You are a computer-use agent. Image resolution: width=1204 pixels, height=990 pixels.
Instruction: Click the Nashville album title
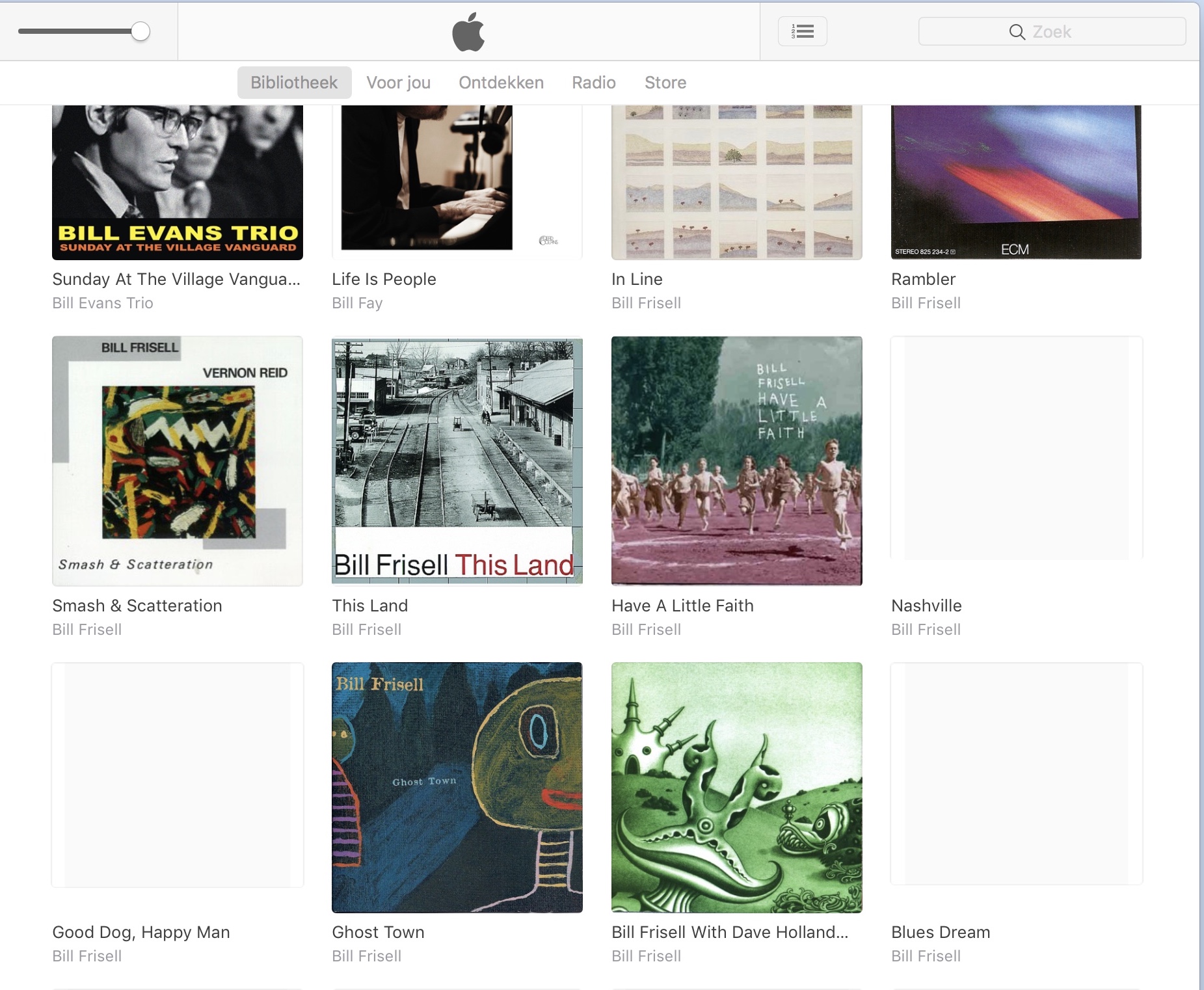click(926, 606)
